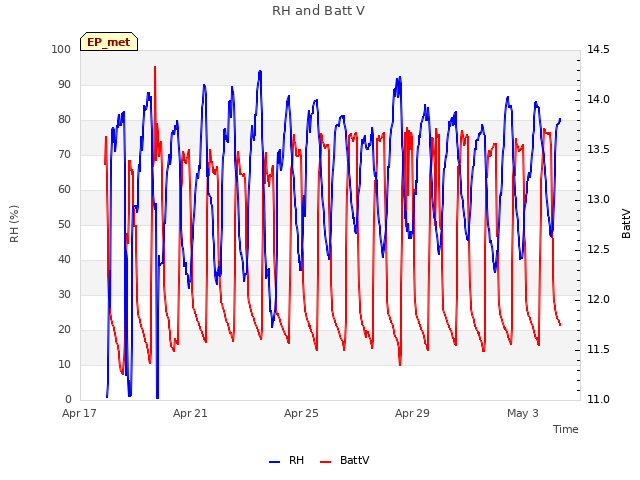Click the 'May 3' x-axis label
The image size is (640, 480).
click(523, 413)
